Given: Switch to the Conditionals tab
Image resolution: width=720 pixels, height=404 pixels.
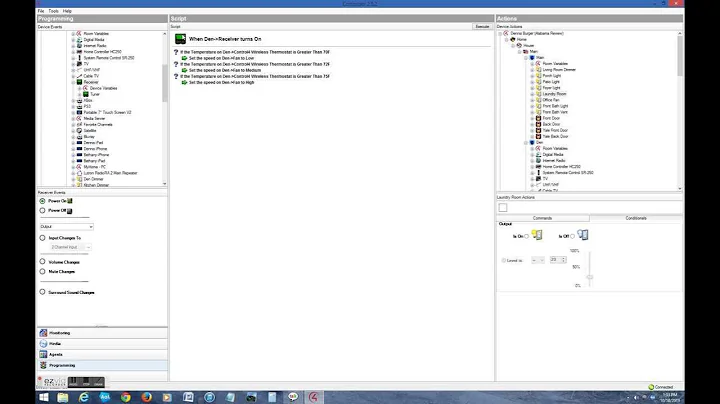Looking at the screenshot, I should [x=636, y=218].
